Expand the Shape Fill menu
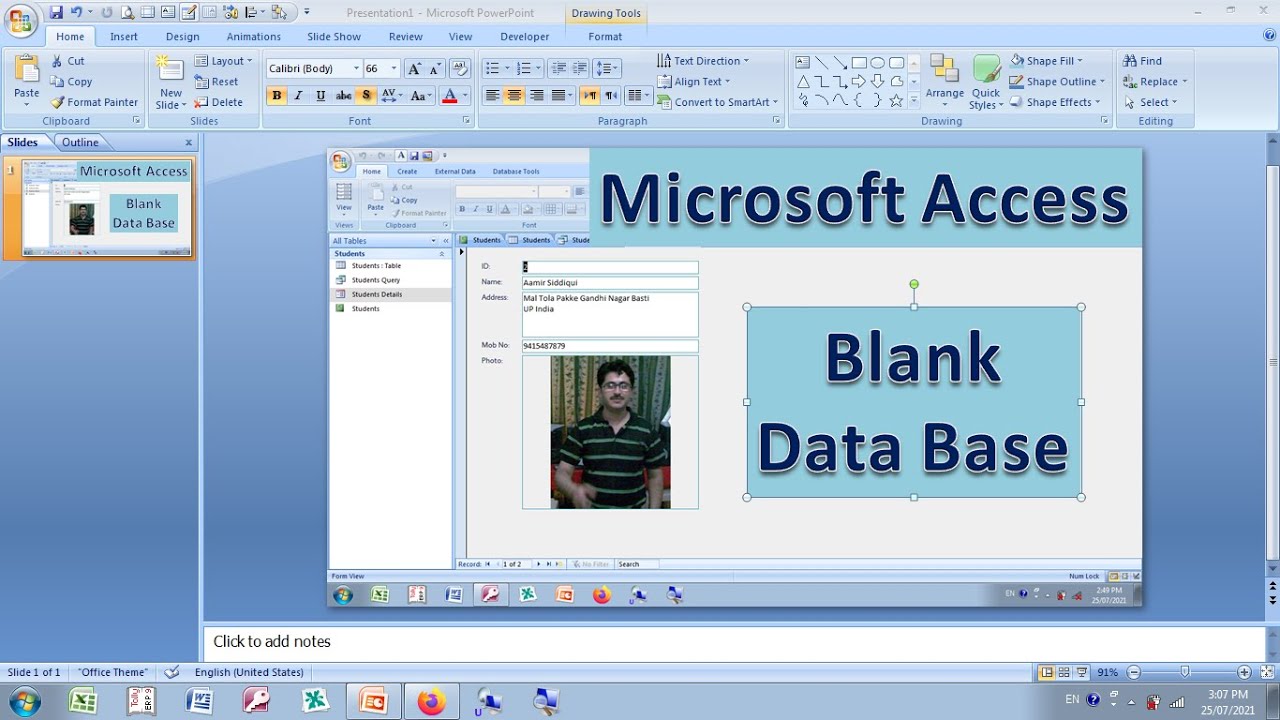 click(1046, 61)
